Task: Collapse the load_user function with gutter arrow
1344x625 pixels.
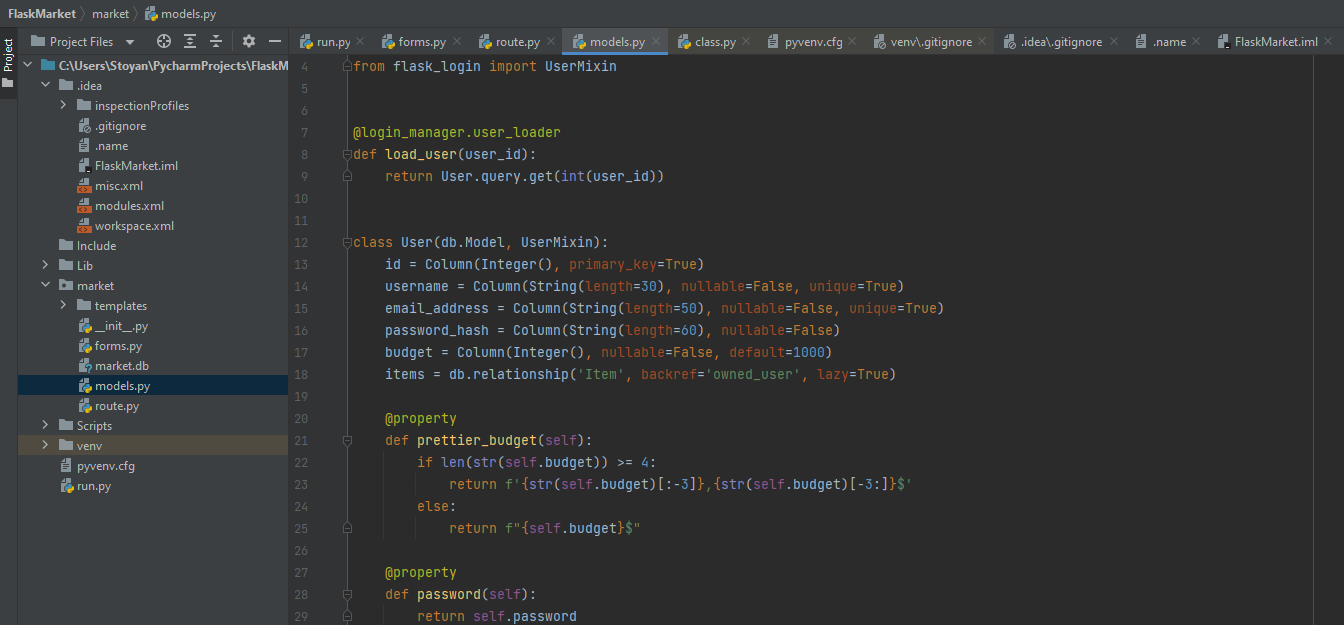Action: coord(347,154)
